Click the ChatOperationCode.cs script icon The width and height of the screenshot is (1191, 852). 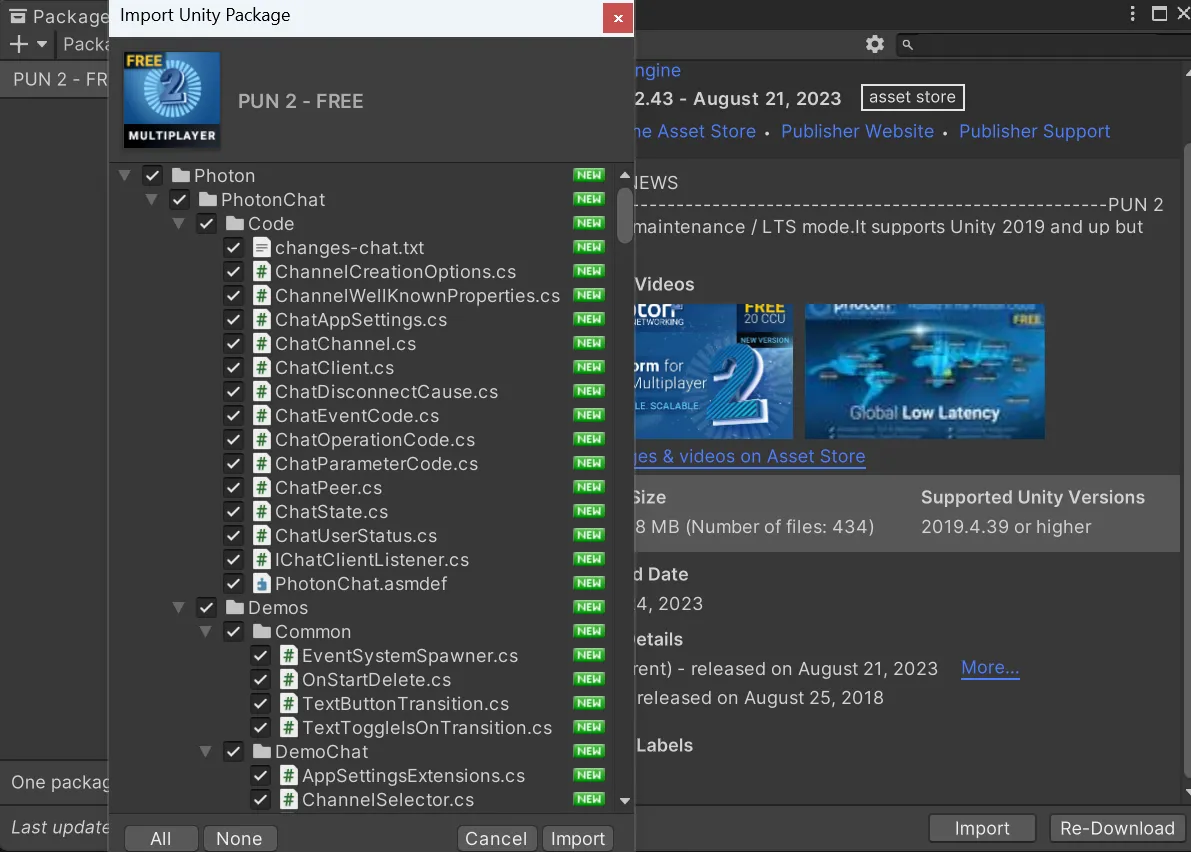coord(261,440)
